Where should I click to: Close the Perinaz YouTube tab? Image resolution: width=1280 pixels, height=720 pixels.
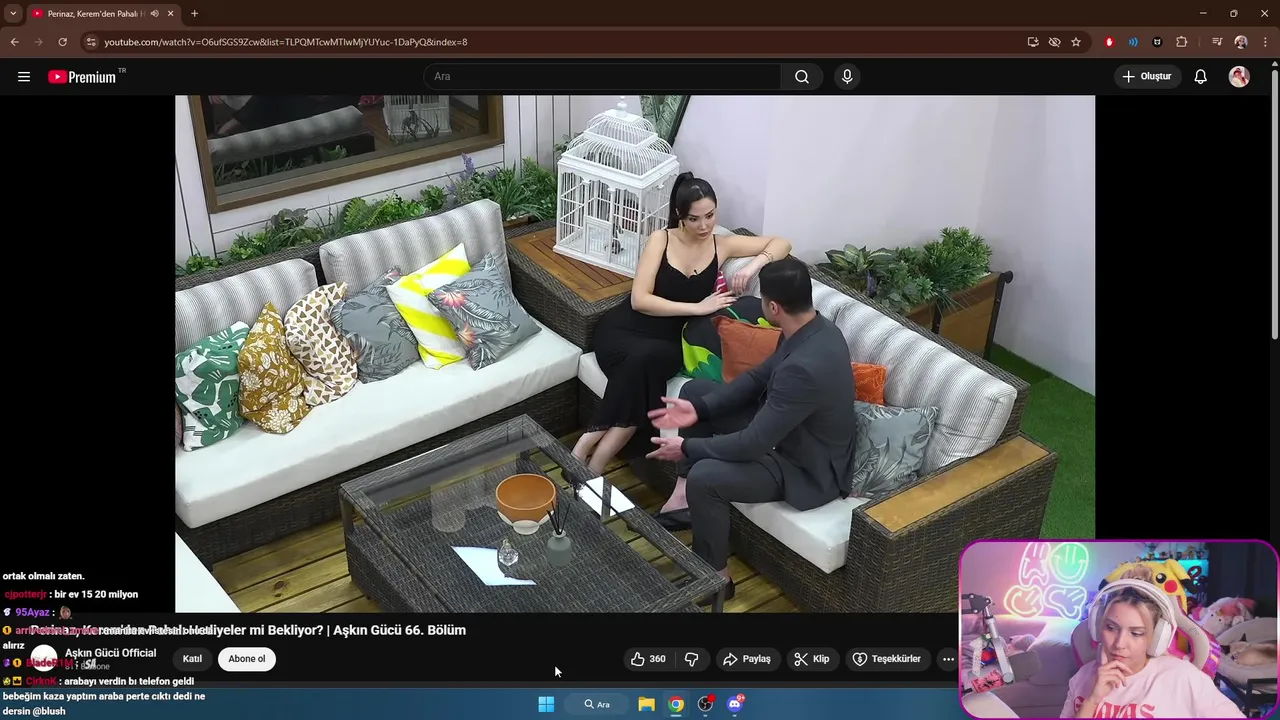coord(171,13)
